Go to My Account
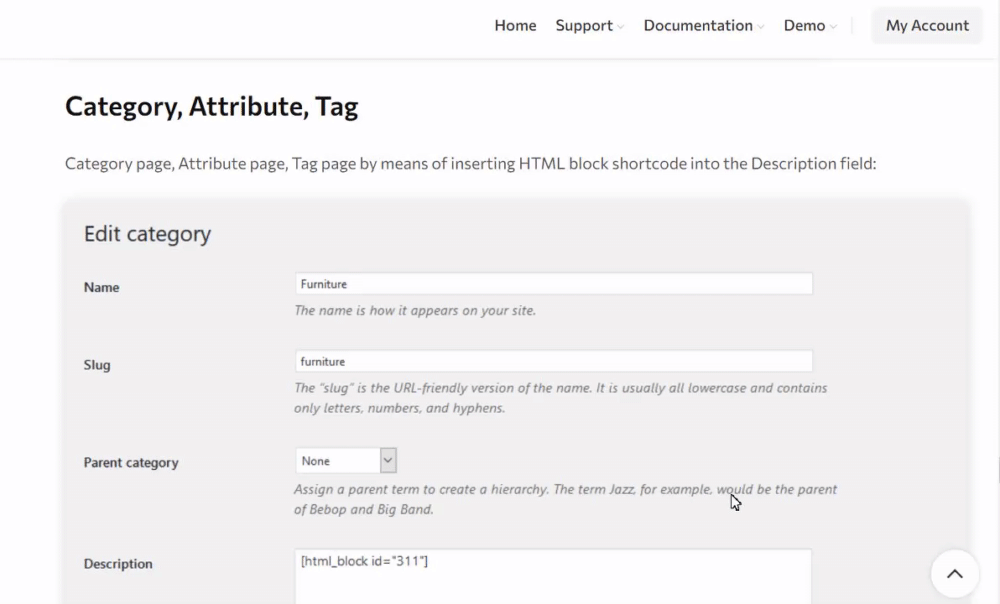This screenshot has height=604, width=1000. pyautogui.click(x=927, y=26)
